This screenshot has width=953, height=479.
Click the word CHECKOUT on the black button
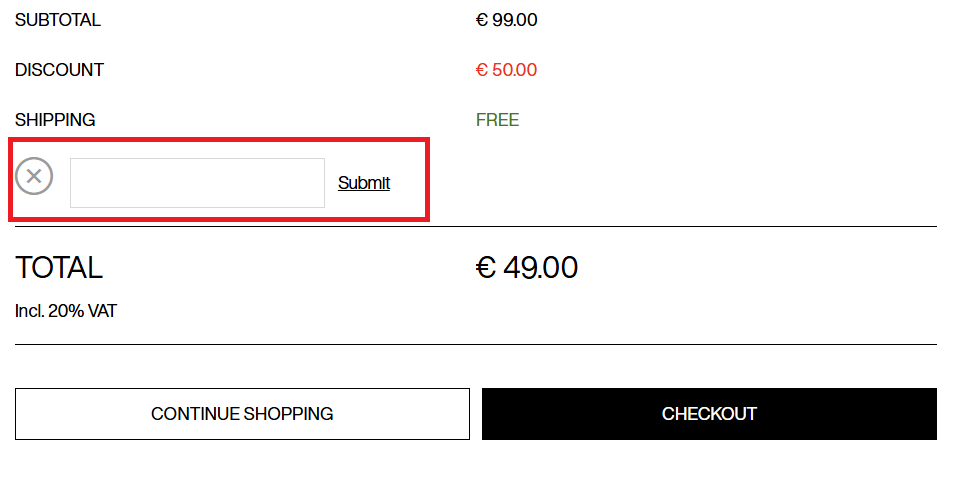[x=709, y=414]
